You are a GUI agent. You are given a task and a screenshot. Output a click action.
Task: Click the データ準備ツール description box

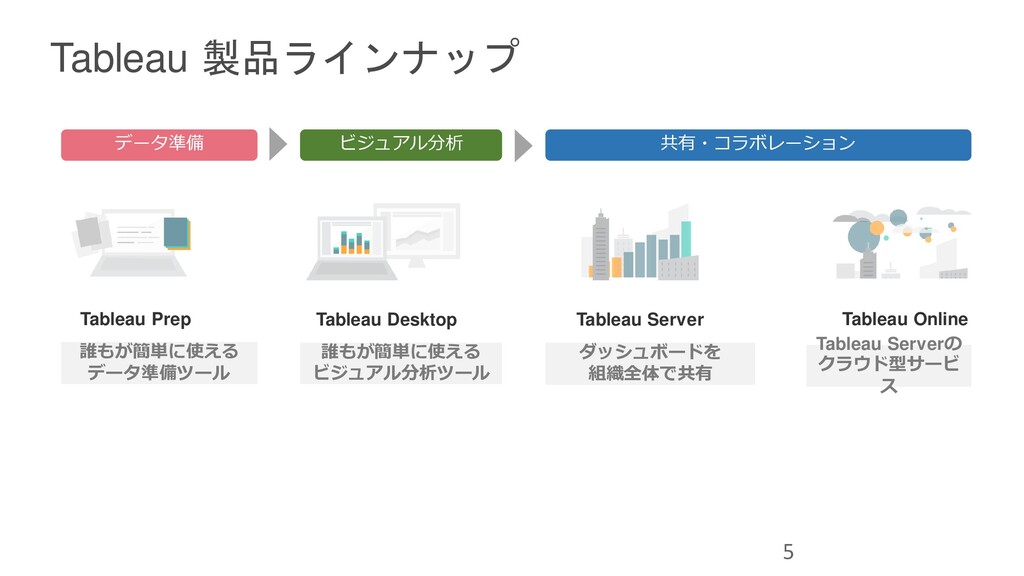click(x=159, y=362)
